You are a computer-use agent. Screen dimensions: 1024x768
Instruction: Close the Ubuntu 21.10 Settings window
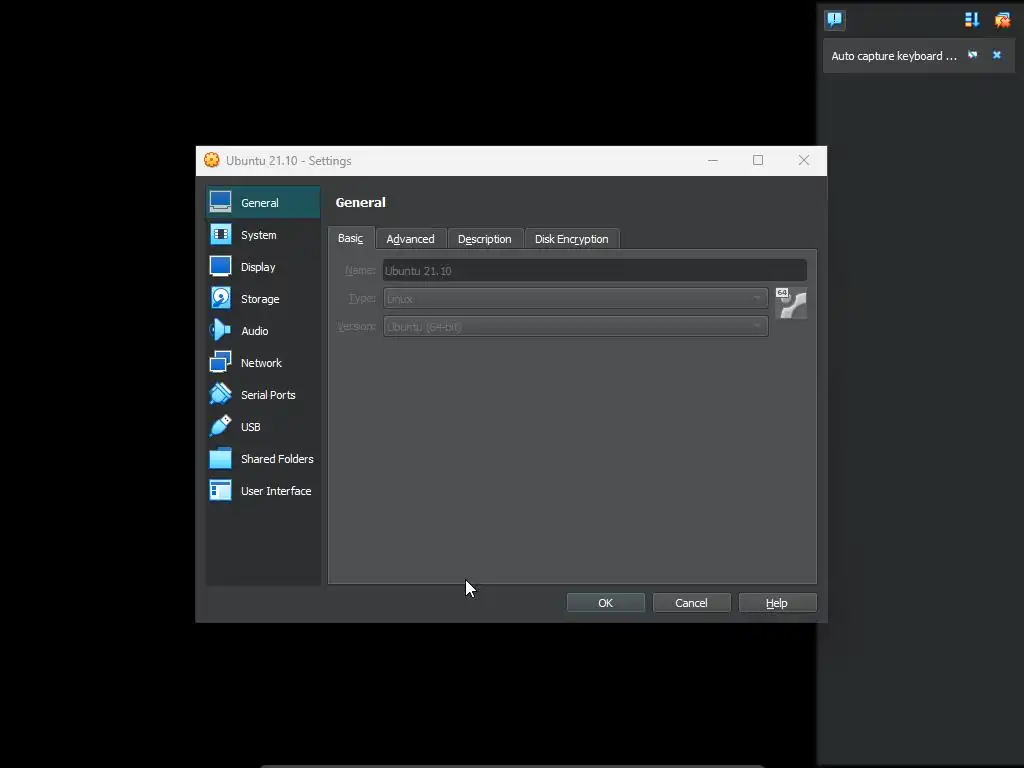[803, 161]
